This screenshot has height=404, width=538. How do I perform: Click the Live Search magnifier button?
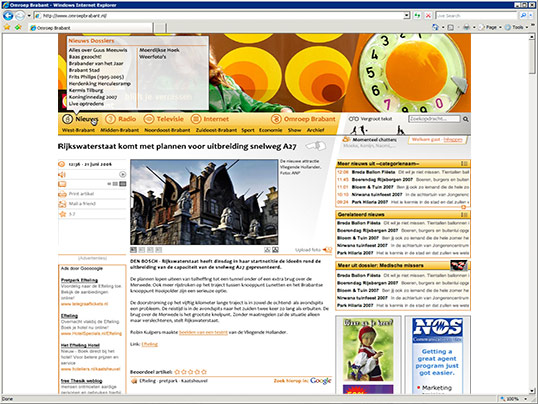(x=523, y=15)
